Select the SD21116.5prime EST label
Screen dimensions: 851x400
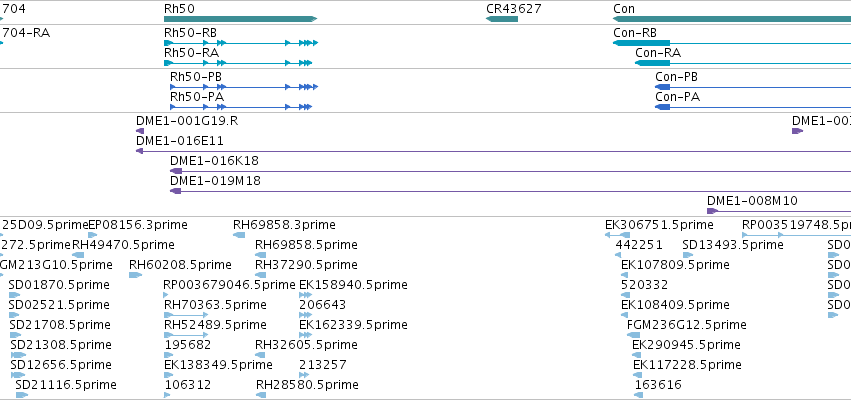tap(66, 385)
